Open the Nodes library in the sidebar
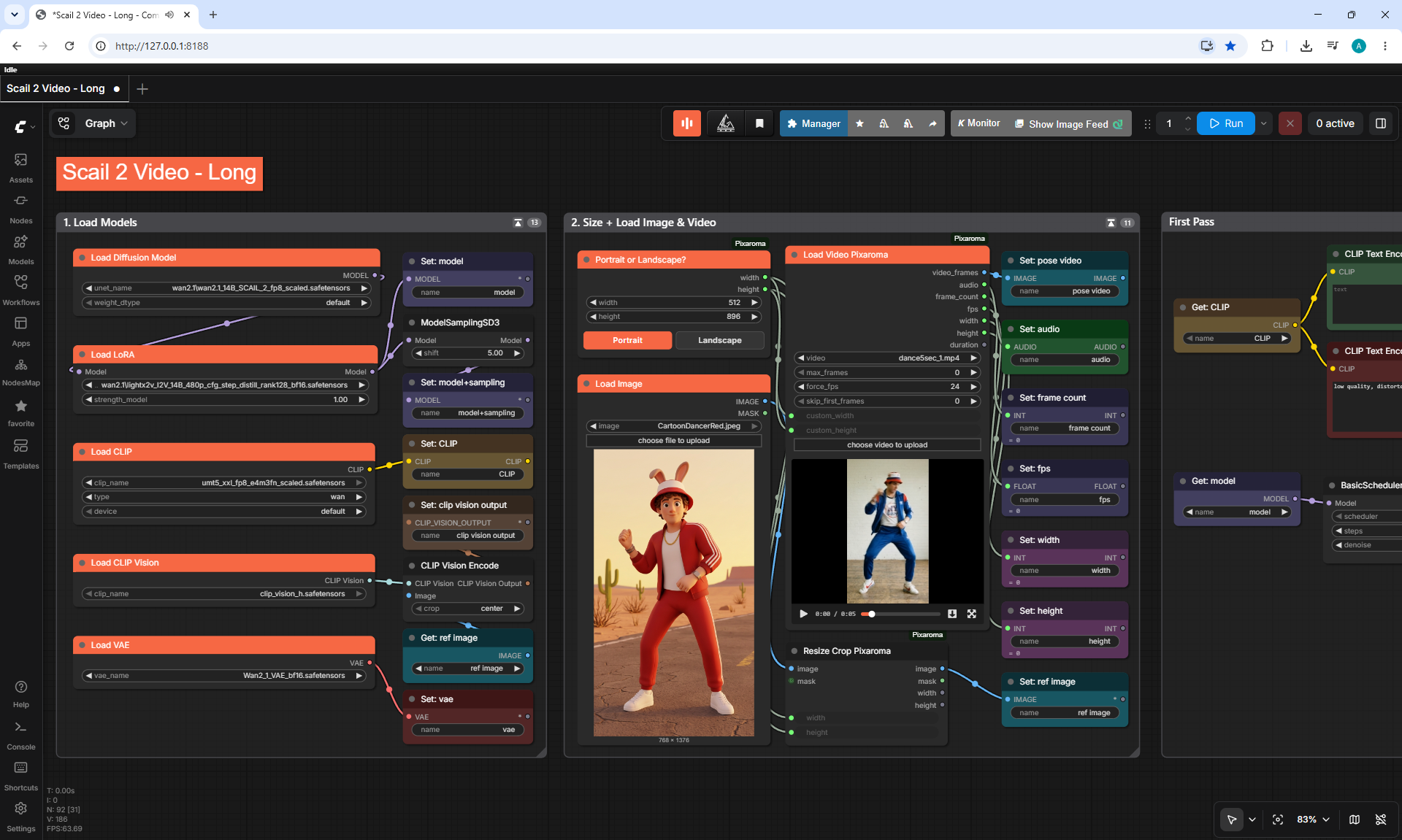The width and height of the screenshot is (1402, 840). 21,208
